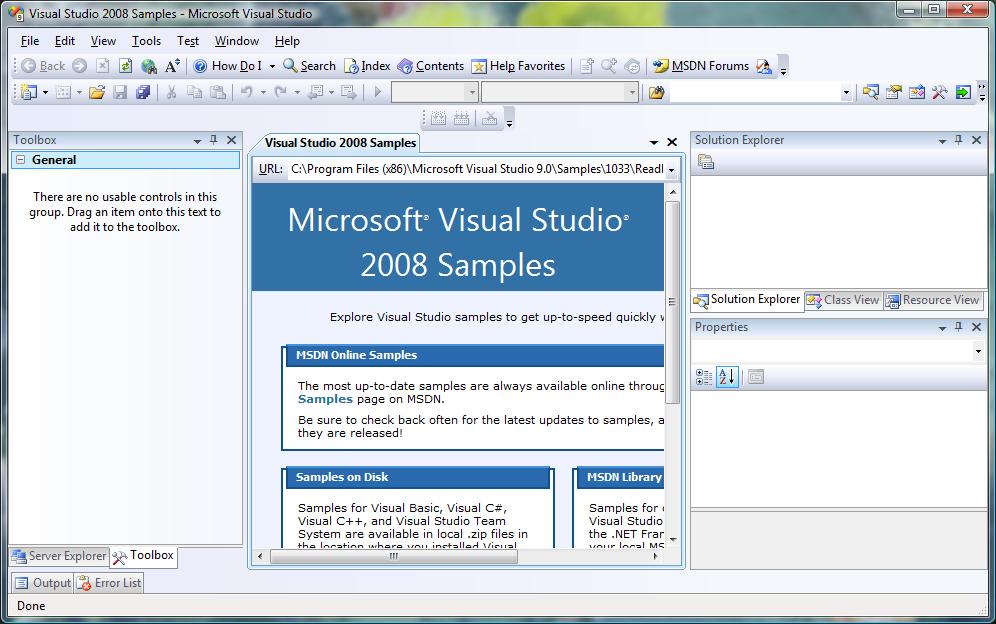Click the Font Size 'A' icon
Screen dimensions: 996x624
point(172,66)
